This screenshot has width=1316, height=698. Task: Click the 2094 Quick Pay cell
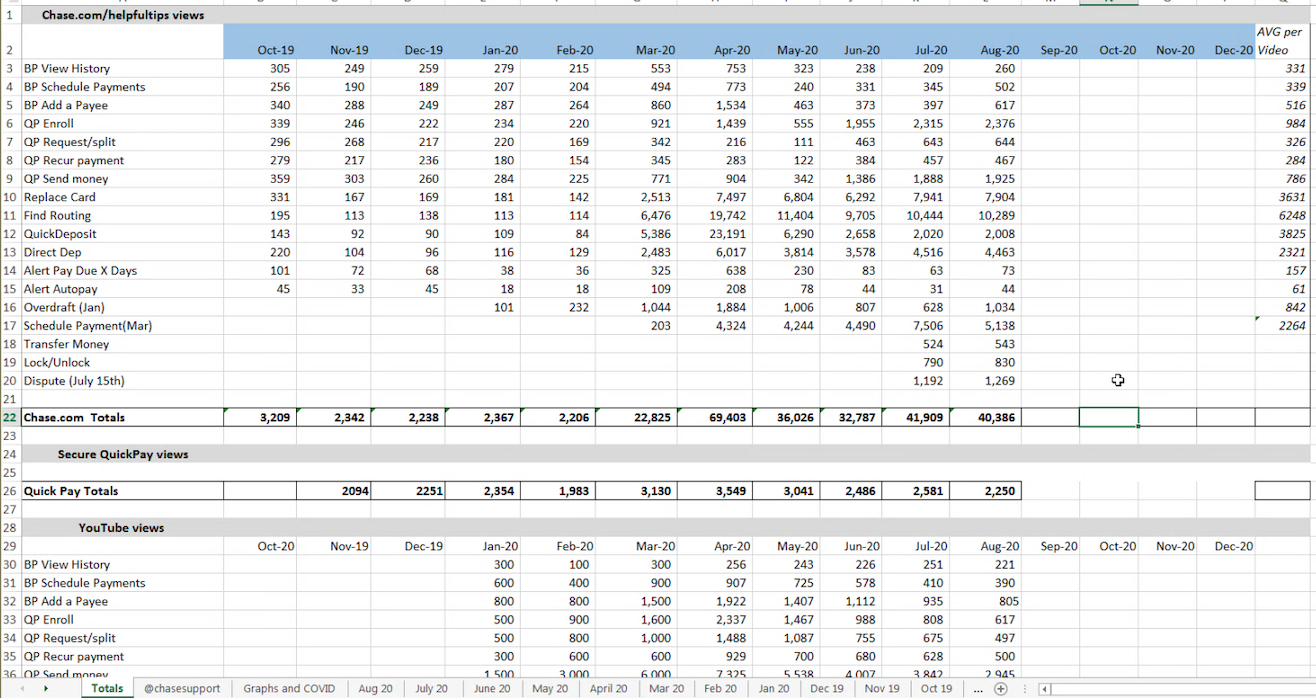(334, 491)
